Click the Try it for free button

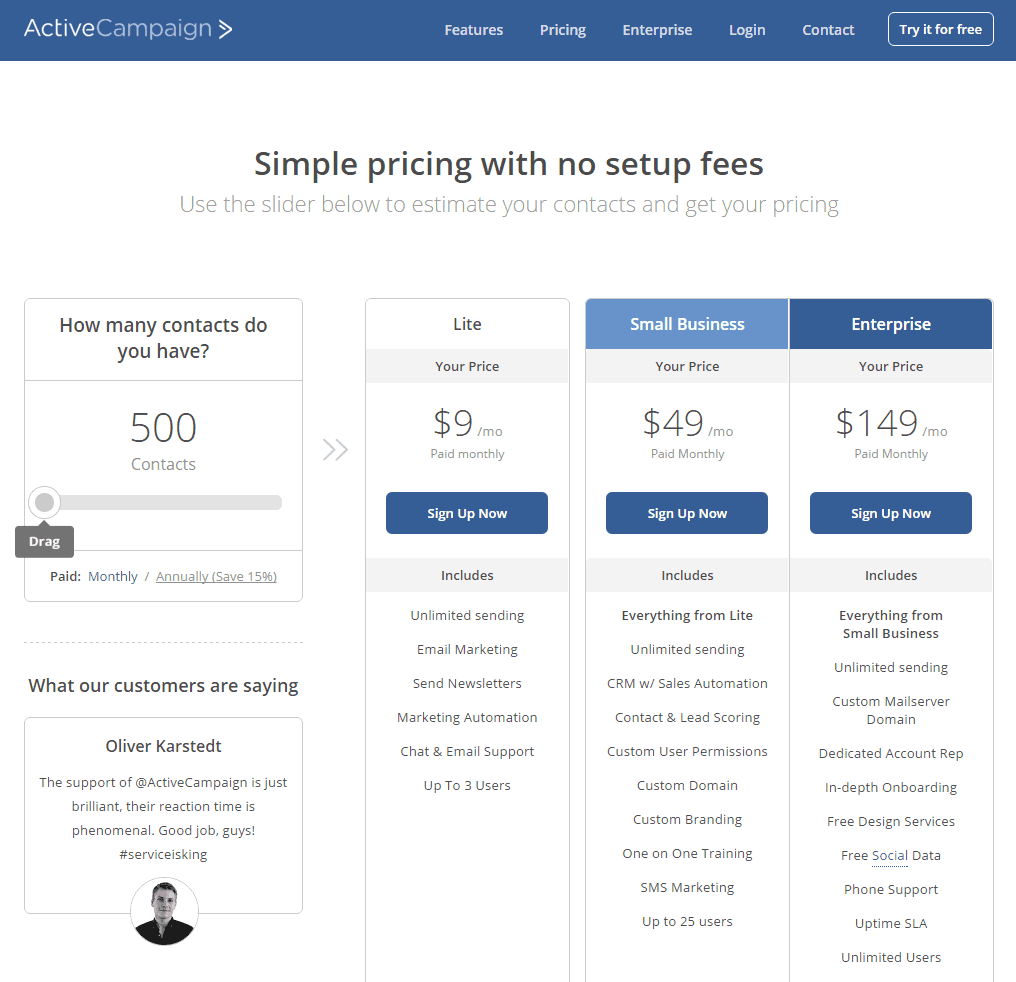point(940,29)
